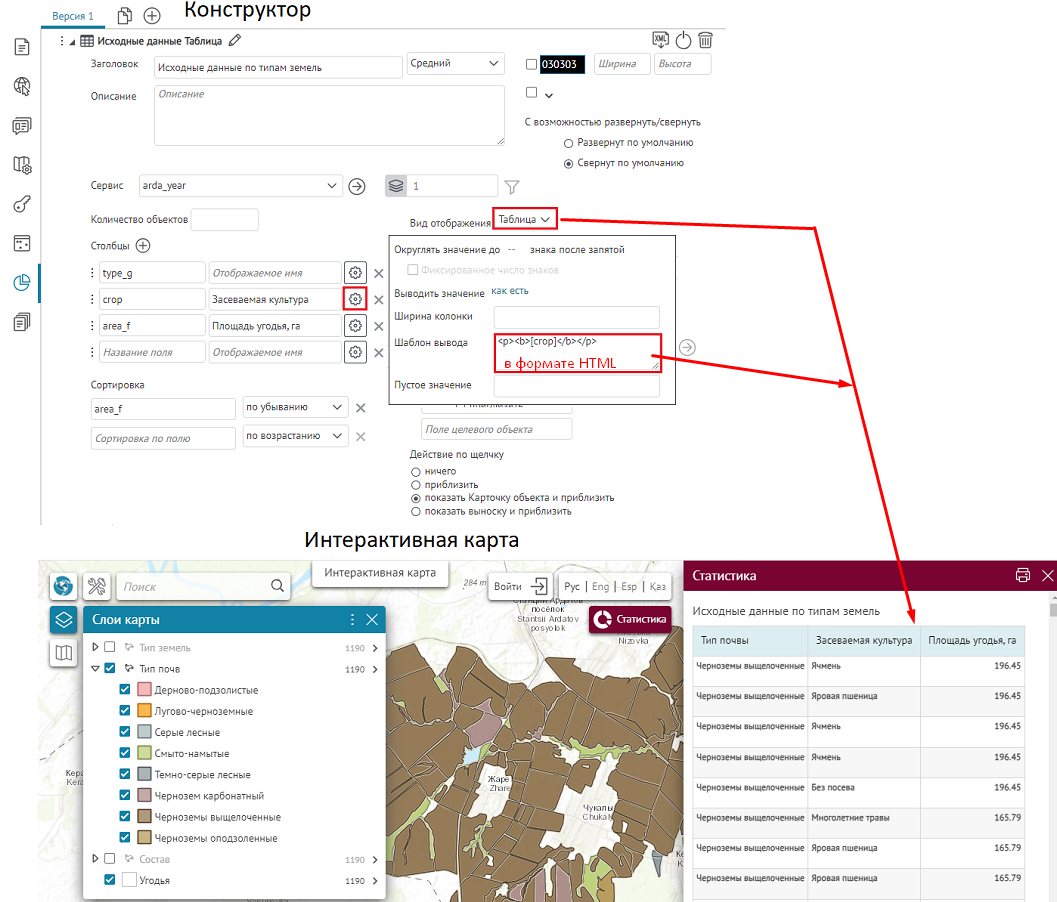This screenshot has height=902, width=1057.
Task: Uncheck the Серые лесные layer checkbox
Action: tap(125, 732)
